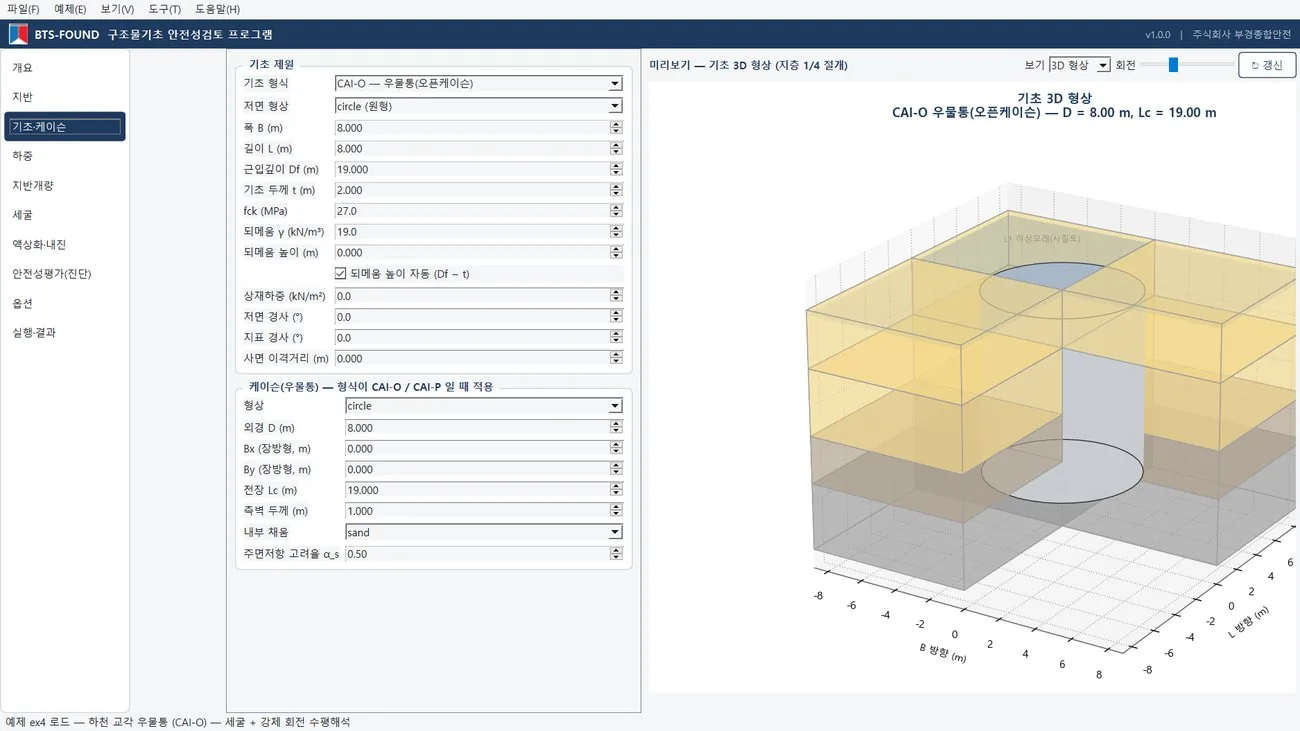Open the 케이슨 형상 circle dropdown
Viewport: 1300px width, 731px height.
483,406
